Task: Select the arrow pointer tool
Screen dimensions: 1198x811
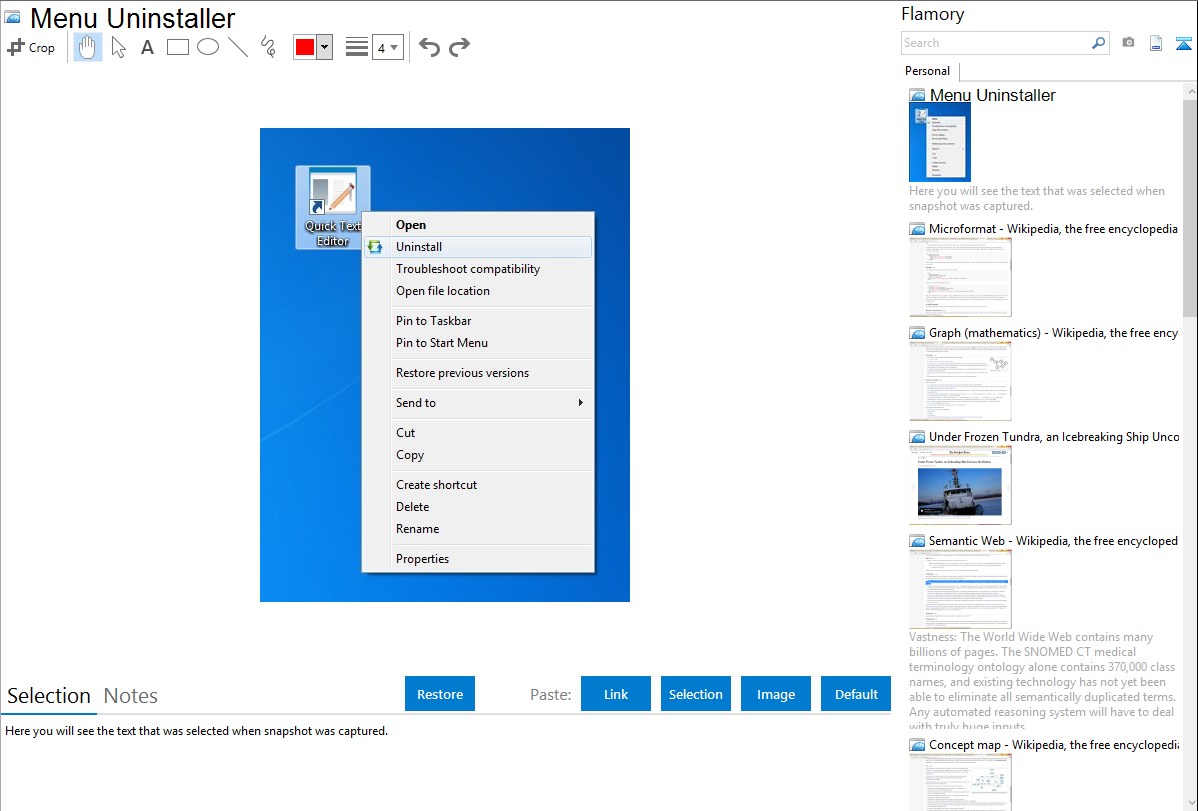Action: point(118,47)
